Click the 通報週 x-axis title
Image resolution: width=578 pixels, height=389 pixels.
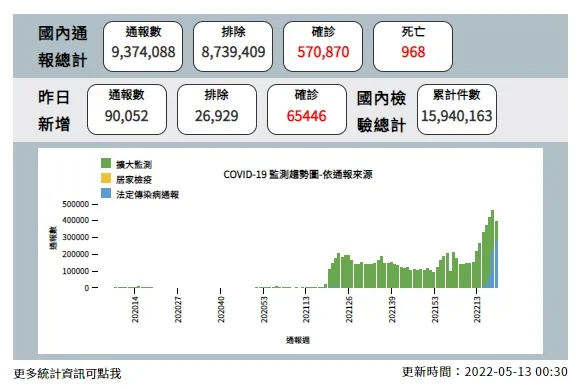298,340
